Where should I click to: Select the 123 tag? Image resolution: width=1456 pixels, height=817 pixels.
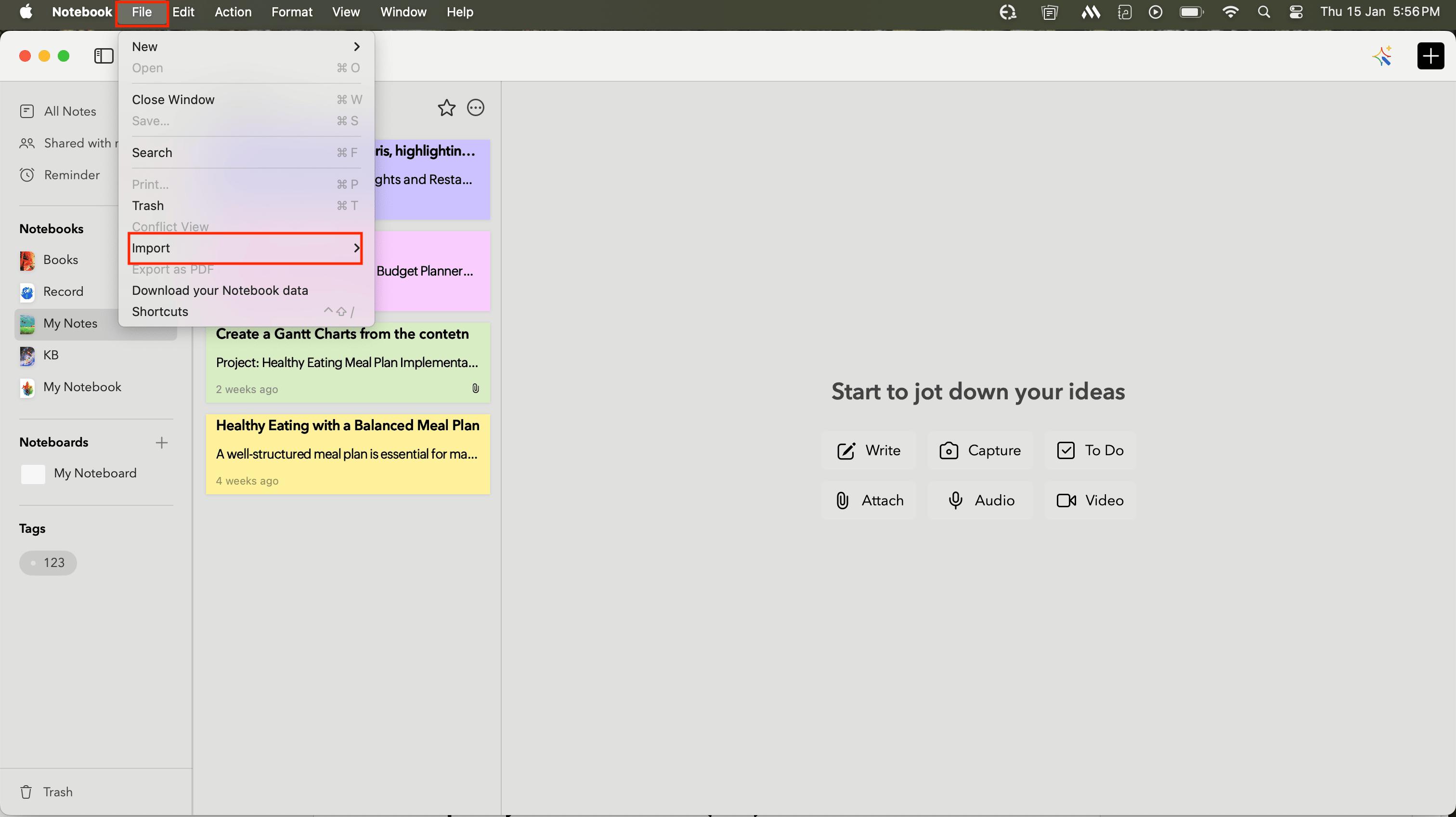(x=48, y=563)
